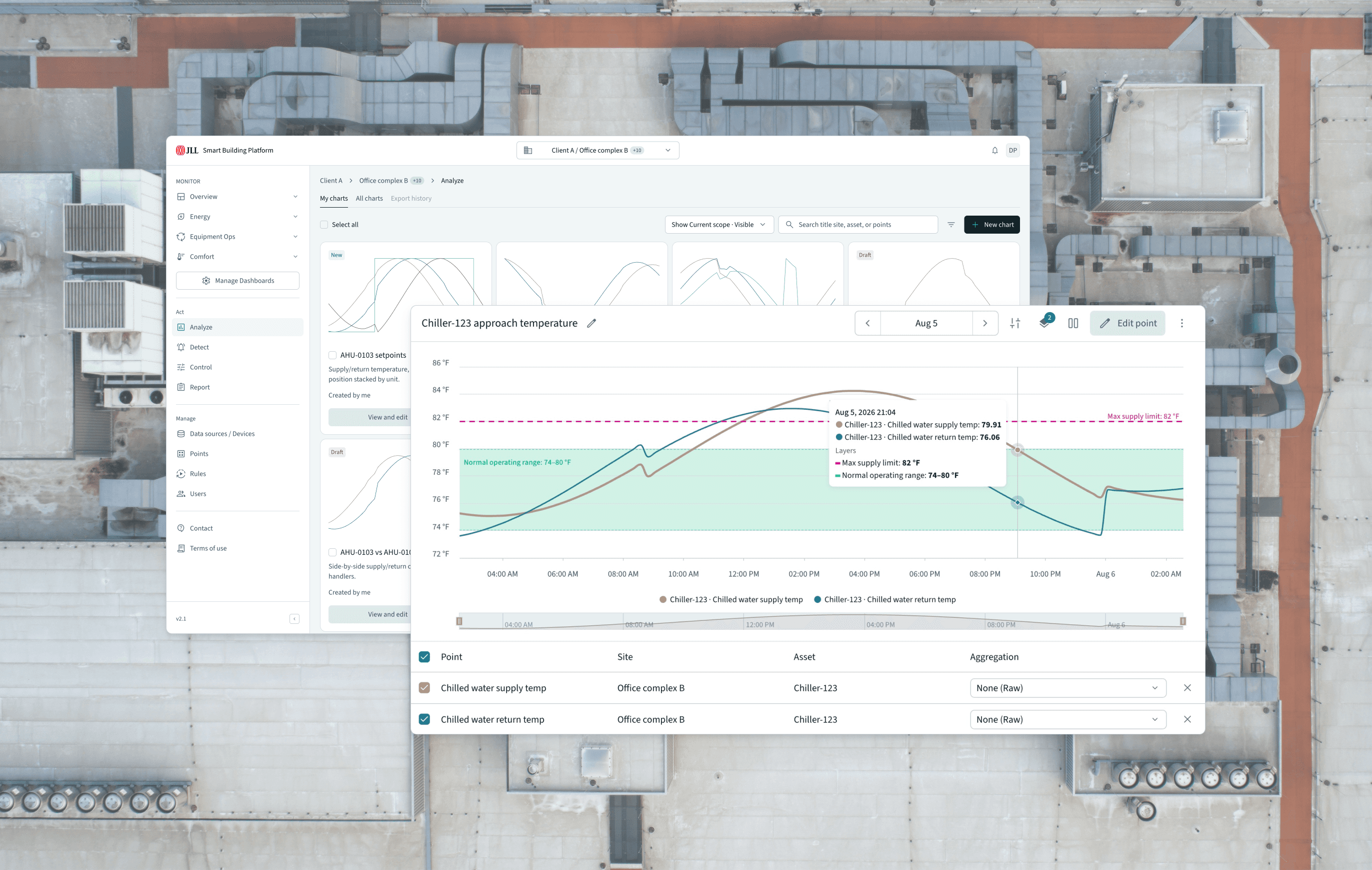1372x870 pixels.
Task: Click Office complex B breadcrumb
Action: [383, 181]
